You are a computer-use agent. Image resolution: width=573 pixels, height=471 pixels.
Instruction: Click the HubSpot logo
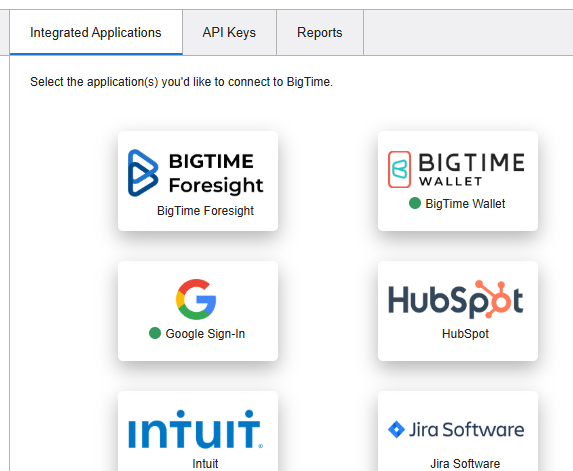coord(456,299)
